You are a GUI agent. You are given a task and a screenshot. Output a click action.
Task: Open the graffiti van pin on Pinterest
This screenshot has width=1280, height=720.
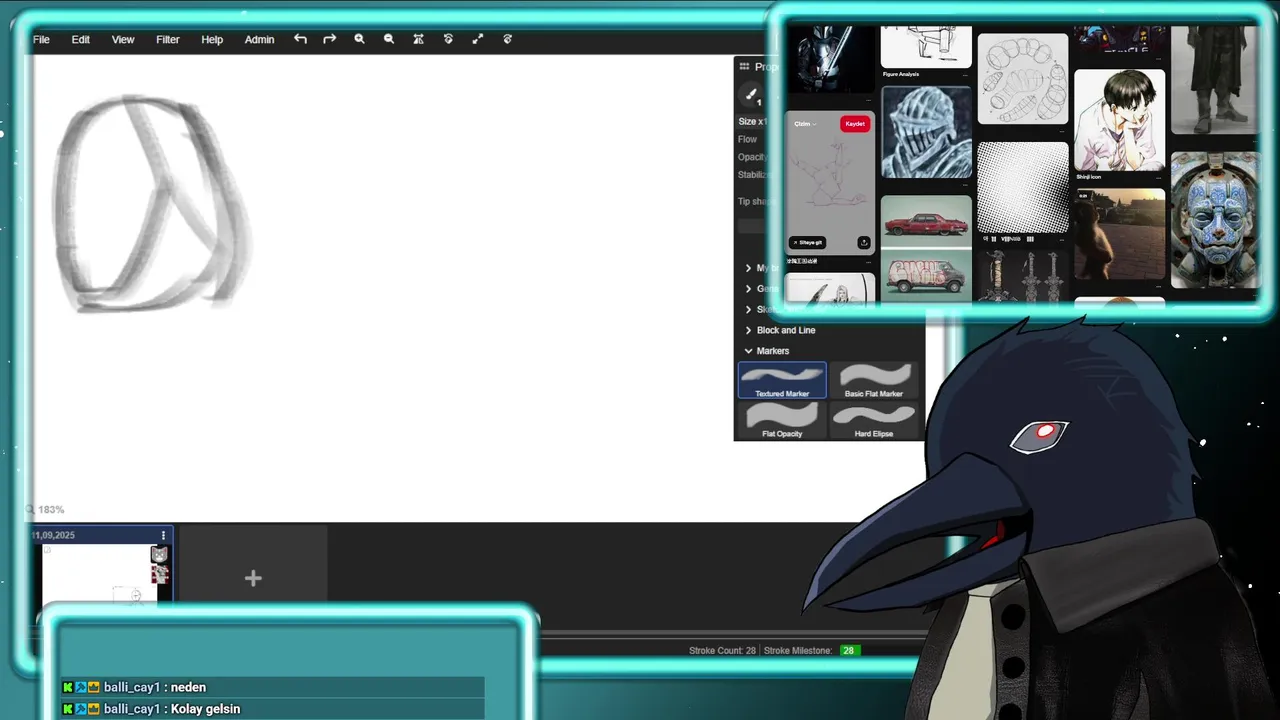click(926, 276)
